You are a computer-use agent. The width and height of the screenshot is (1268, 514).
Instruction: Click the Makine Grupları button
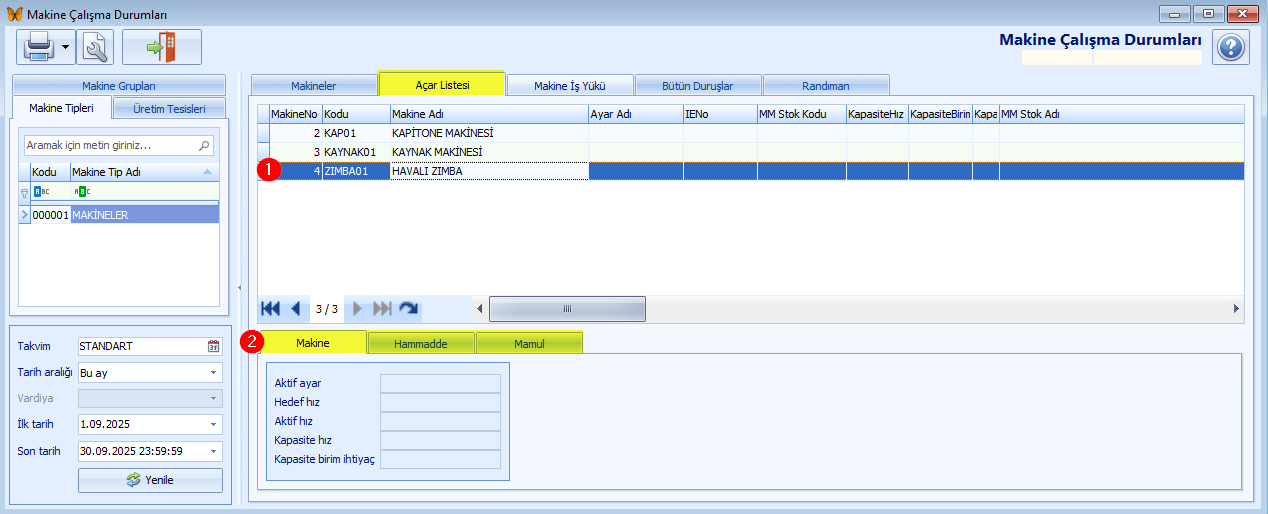click(119, 86)
